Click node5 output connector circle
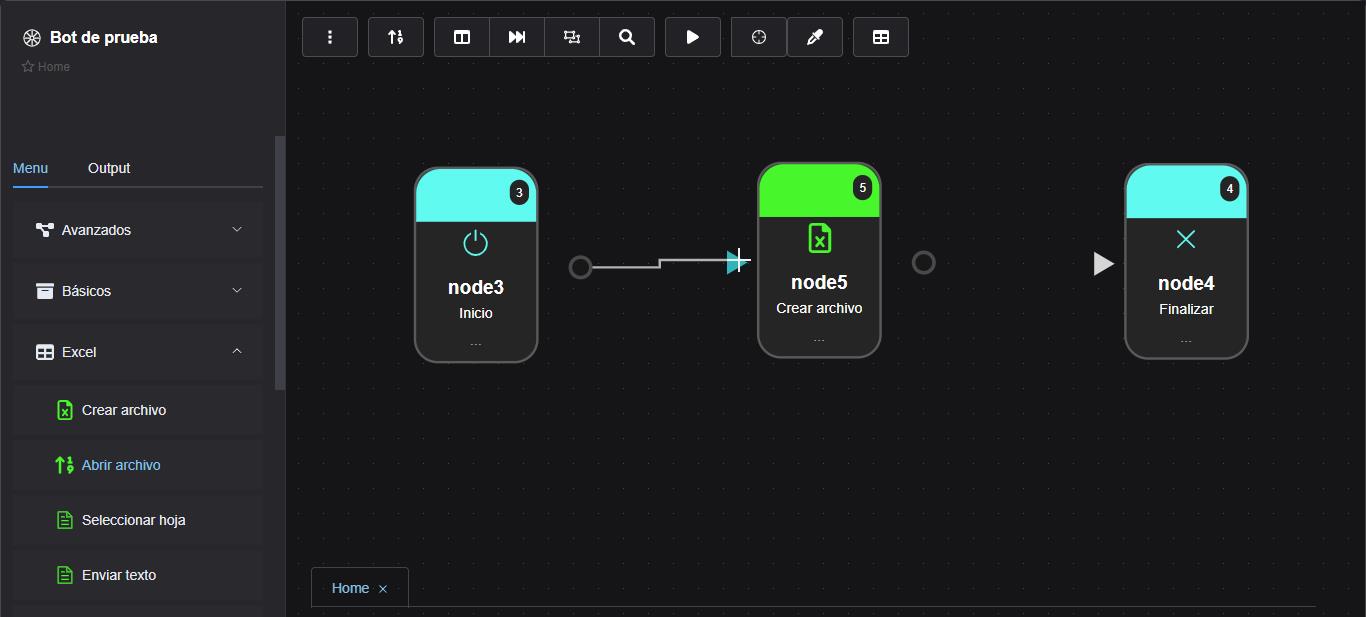 (924, 262)
